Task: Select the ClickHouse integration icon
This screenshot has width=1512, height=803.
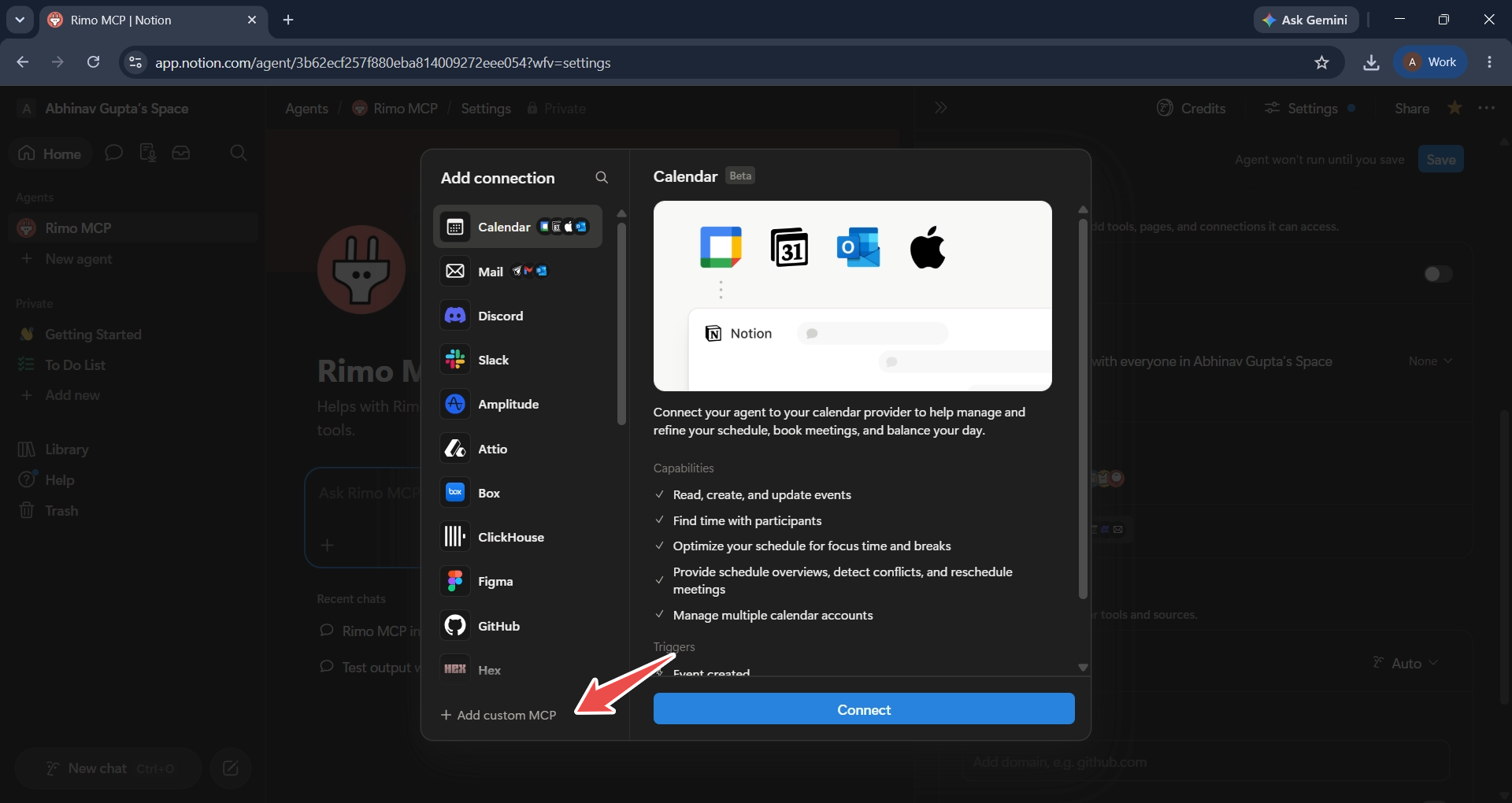Action: click(x=455, y=537)
